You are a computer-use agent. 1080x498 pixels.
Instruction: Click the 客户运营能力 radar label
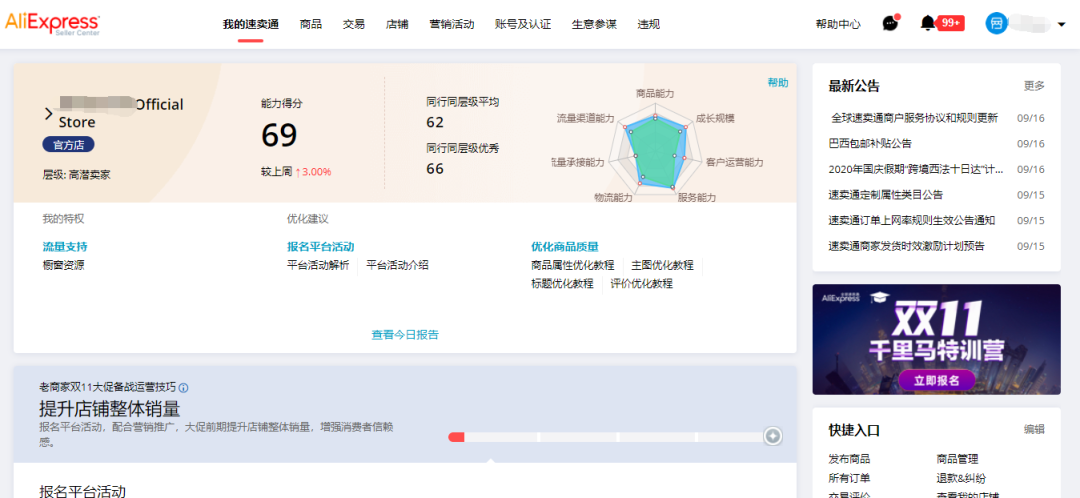[x=735, y=163]
